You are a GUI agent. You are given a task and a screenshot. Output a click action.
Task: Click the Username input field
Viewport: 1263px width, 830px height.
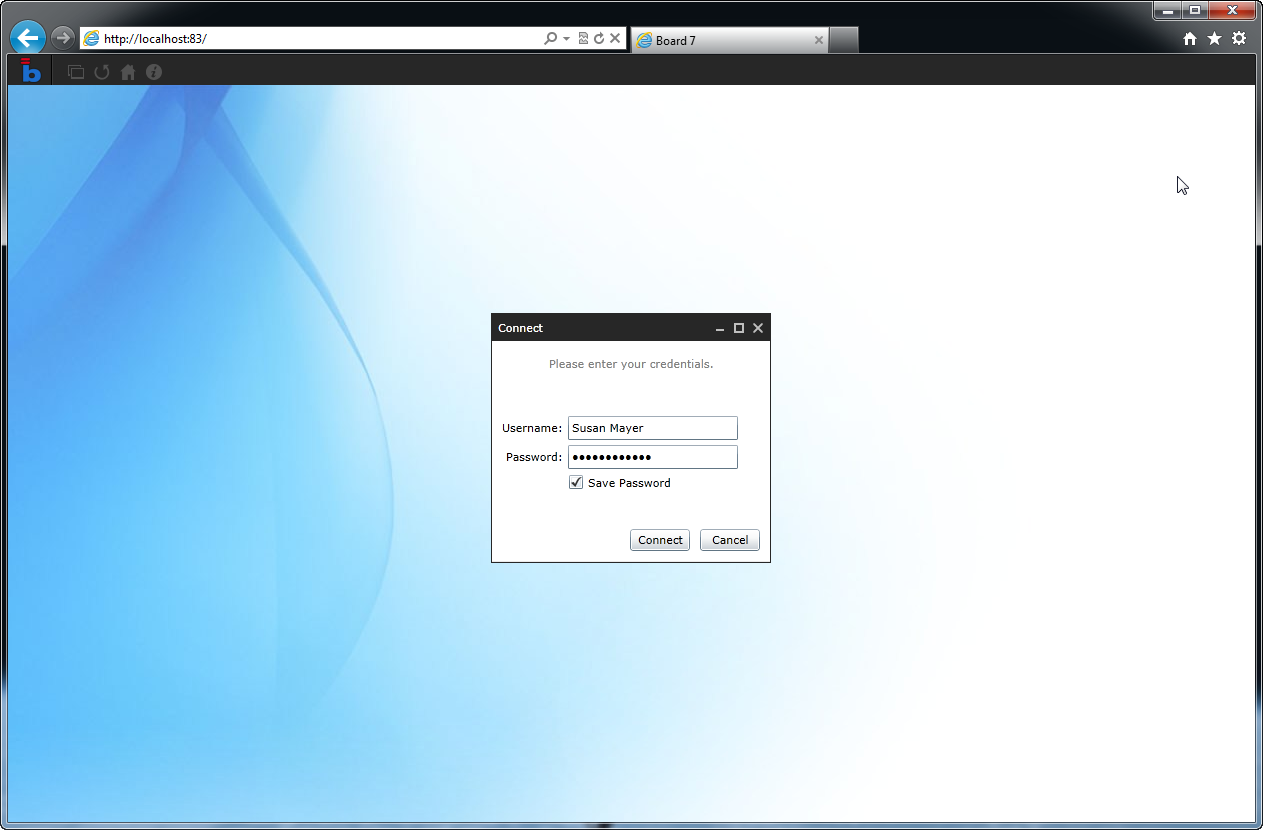point(652,428)
